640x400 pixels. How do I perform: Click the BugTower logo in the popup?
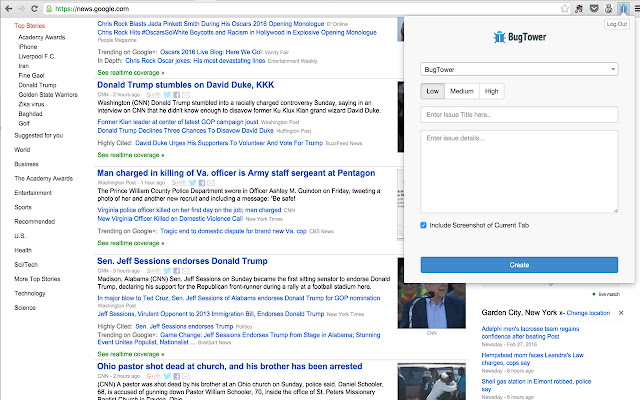519,37
